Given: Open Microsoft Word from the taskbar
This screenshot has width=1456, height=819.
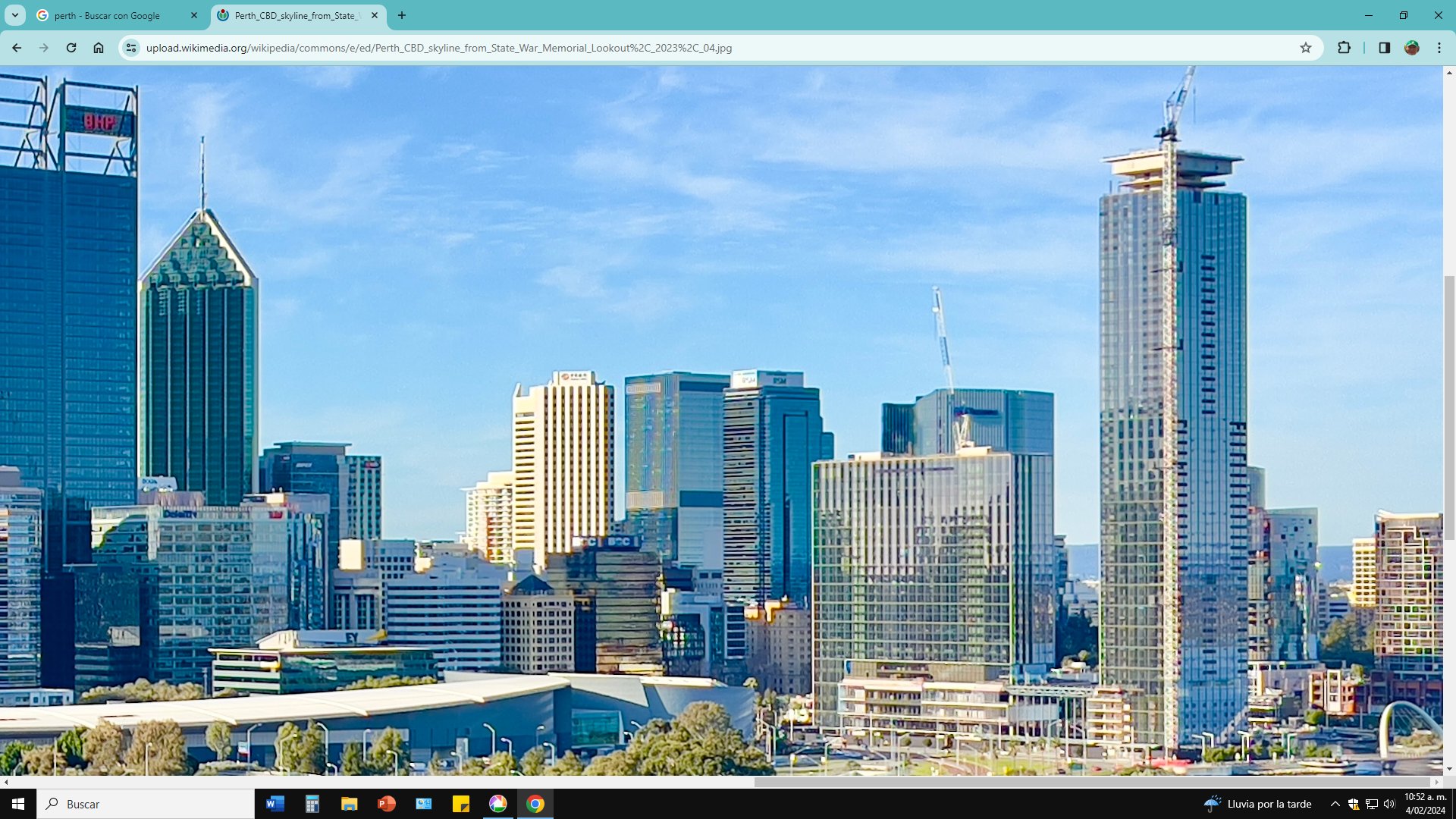Looking at the screenshot, I should 275,804.
